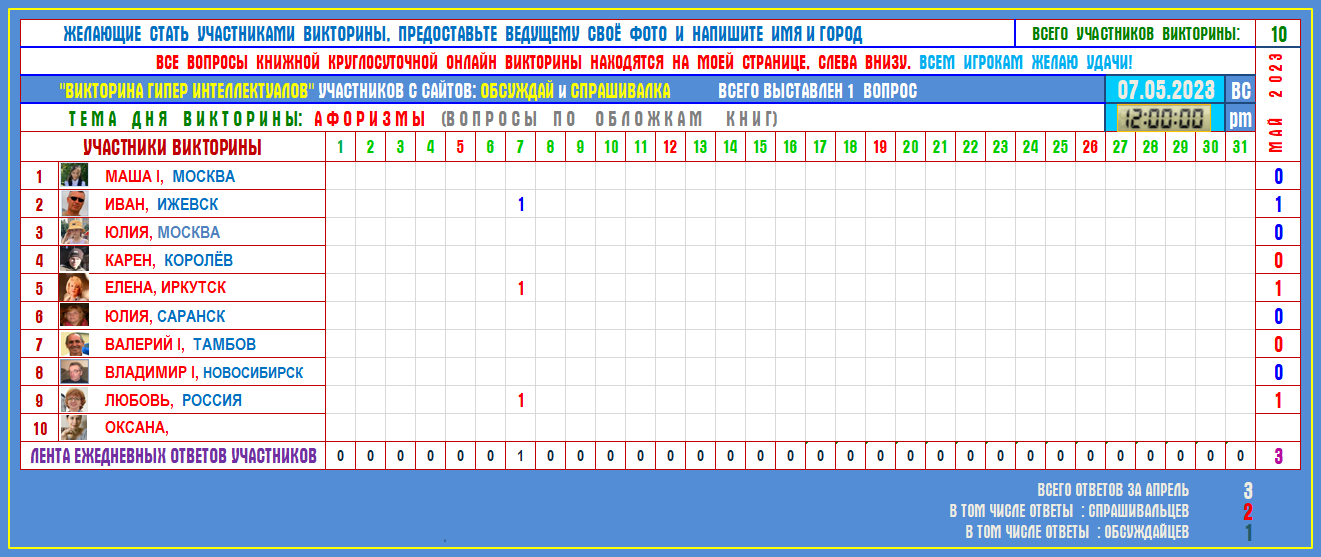Select the АФОРИЗМЫ quiz topic text

[369, 119]
